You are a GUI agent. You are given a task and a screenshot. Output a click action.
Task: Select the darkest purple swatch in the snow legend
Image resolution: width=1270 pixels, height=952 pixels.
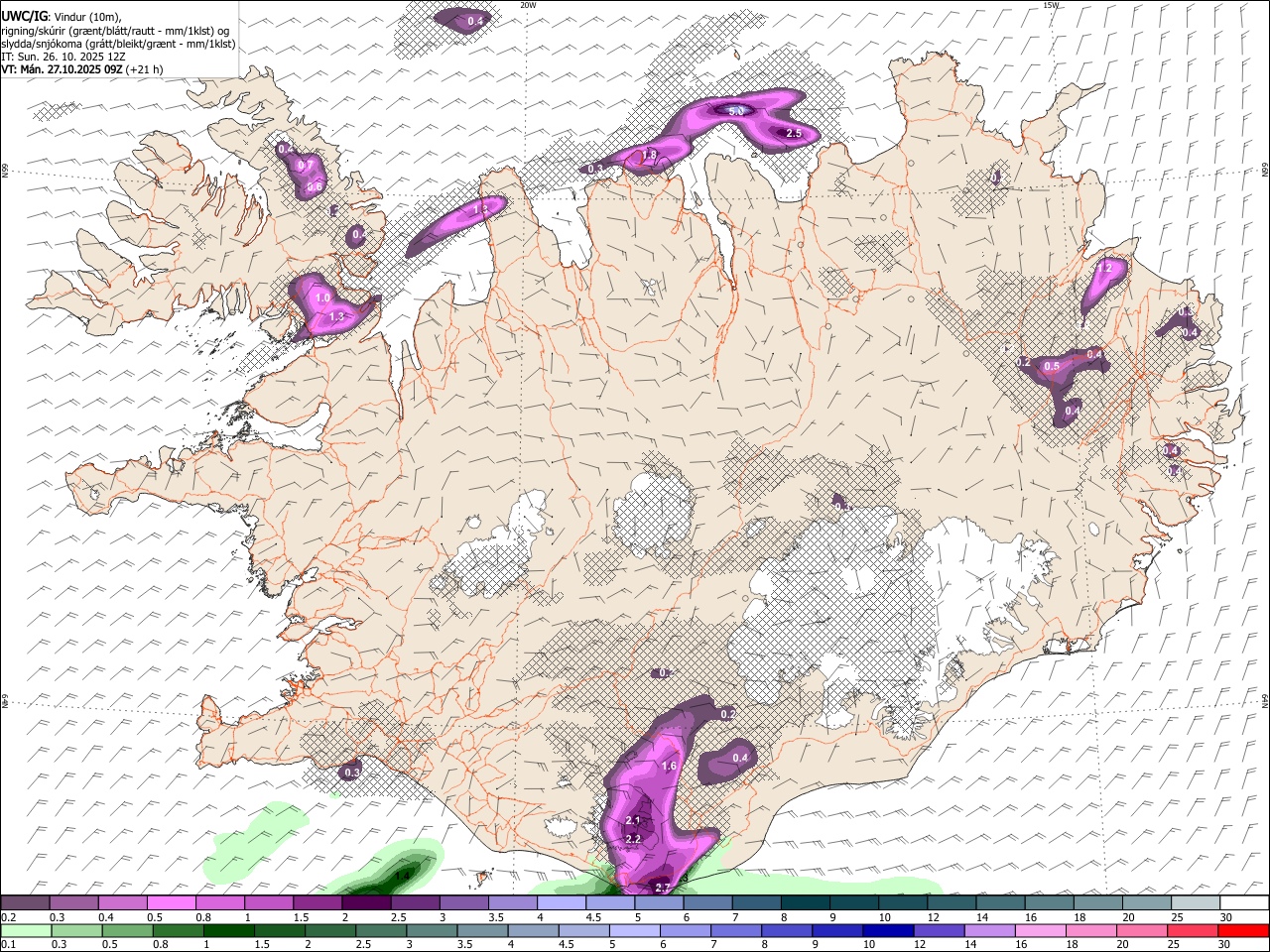tap(365, 903)
